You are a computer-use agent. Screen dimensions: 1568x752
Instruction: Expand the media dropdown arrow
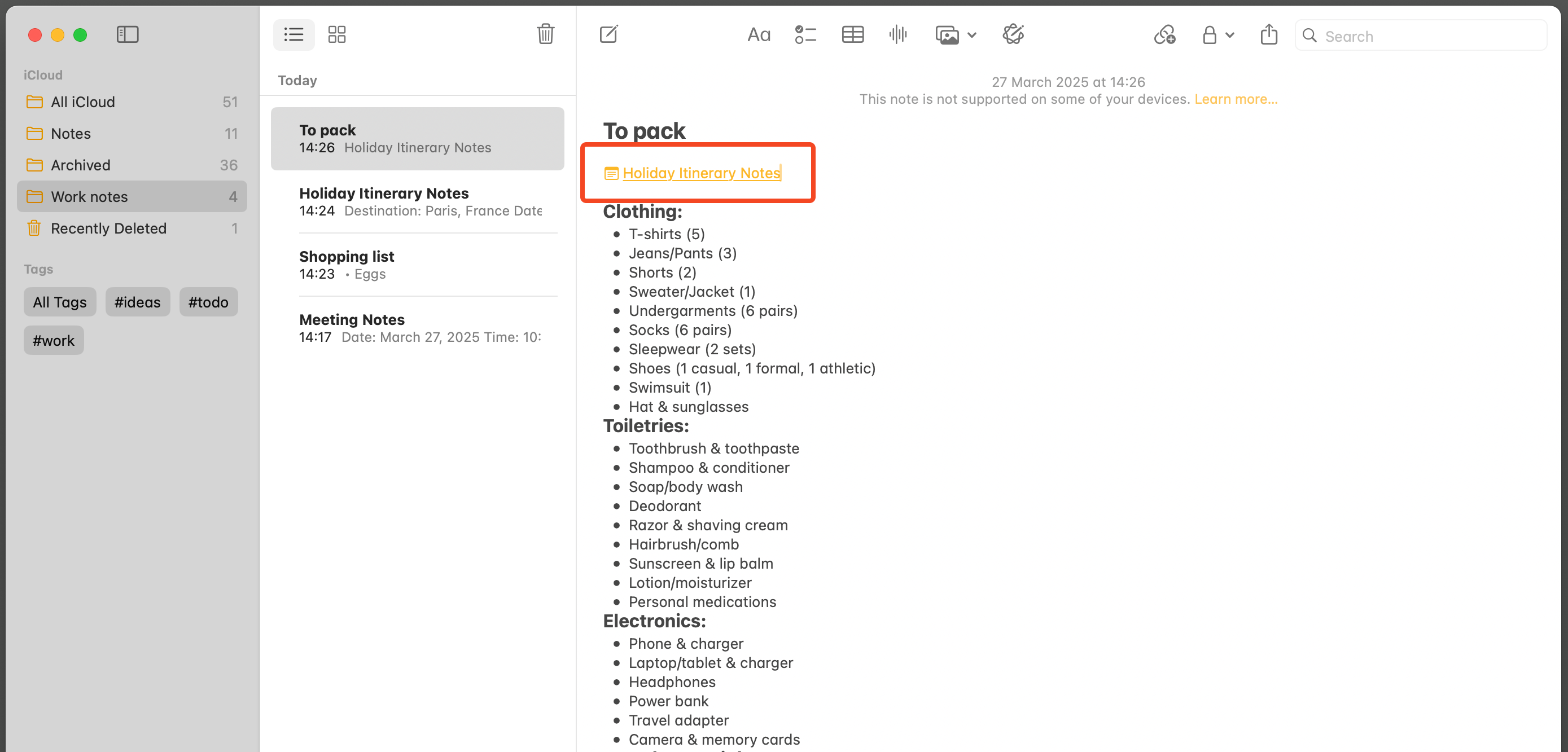coord(971,36)
